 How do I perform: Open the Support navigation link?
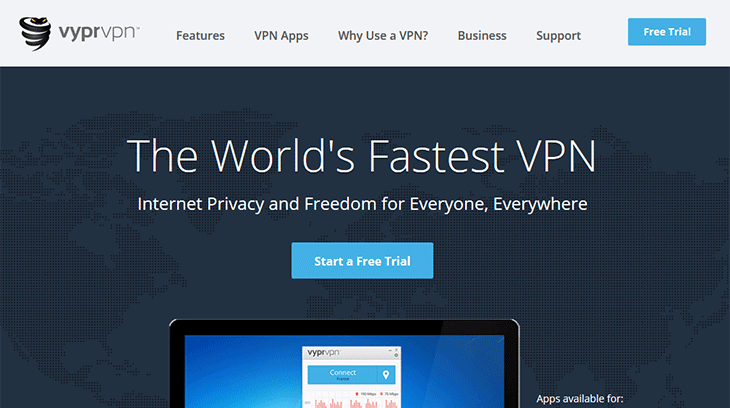coord(558,36)
